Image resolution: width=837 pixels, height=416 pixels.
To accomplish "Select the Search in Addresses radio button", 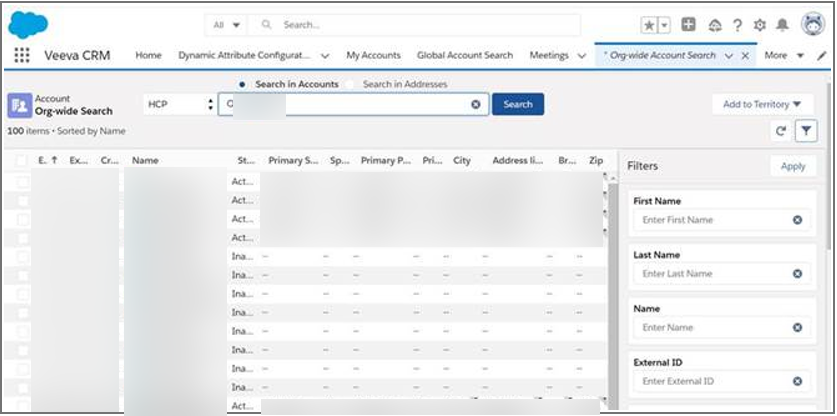I will coord(351,85).
